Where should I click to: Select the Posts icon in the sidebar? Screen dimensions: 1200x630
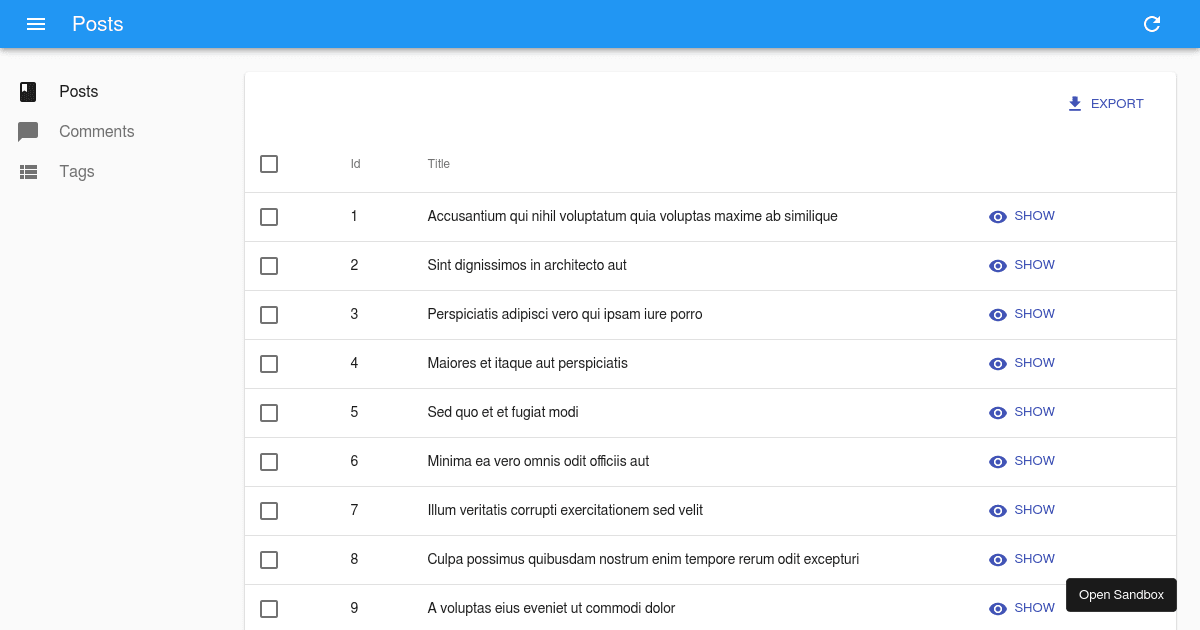(x=28, y=91)
